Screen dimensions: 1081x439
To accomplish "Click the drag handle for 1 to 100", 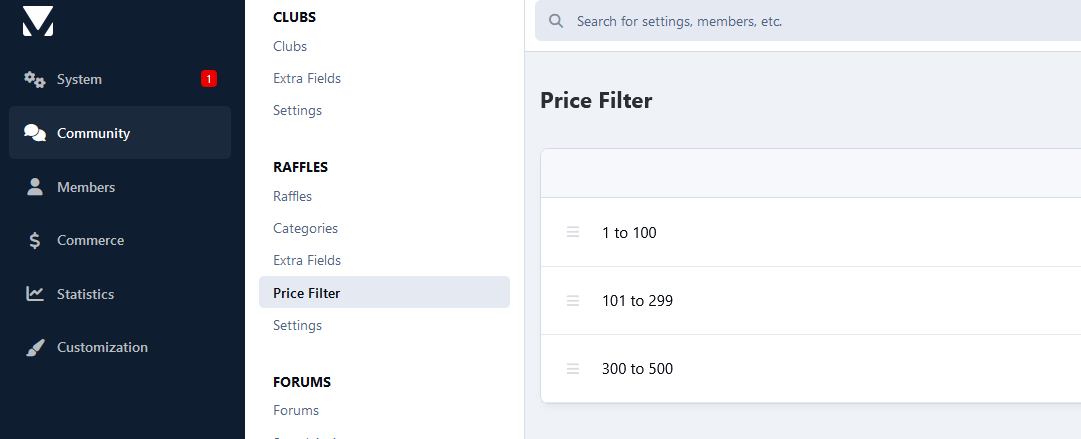I will (x=572, y=232).
